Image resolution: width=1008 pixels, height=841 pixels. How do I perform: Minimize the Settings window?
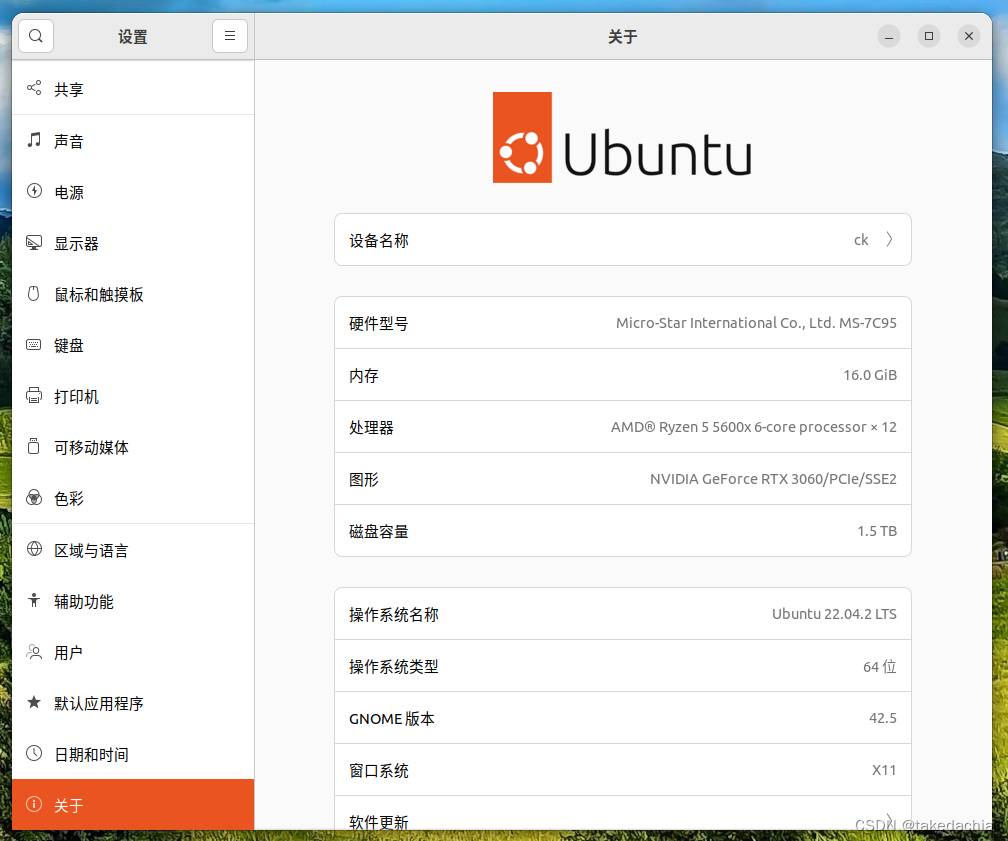coord(888,36)
